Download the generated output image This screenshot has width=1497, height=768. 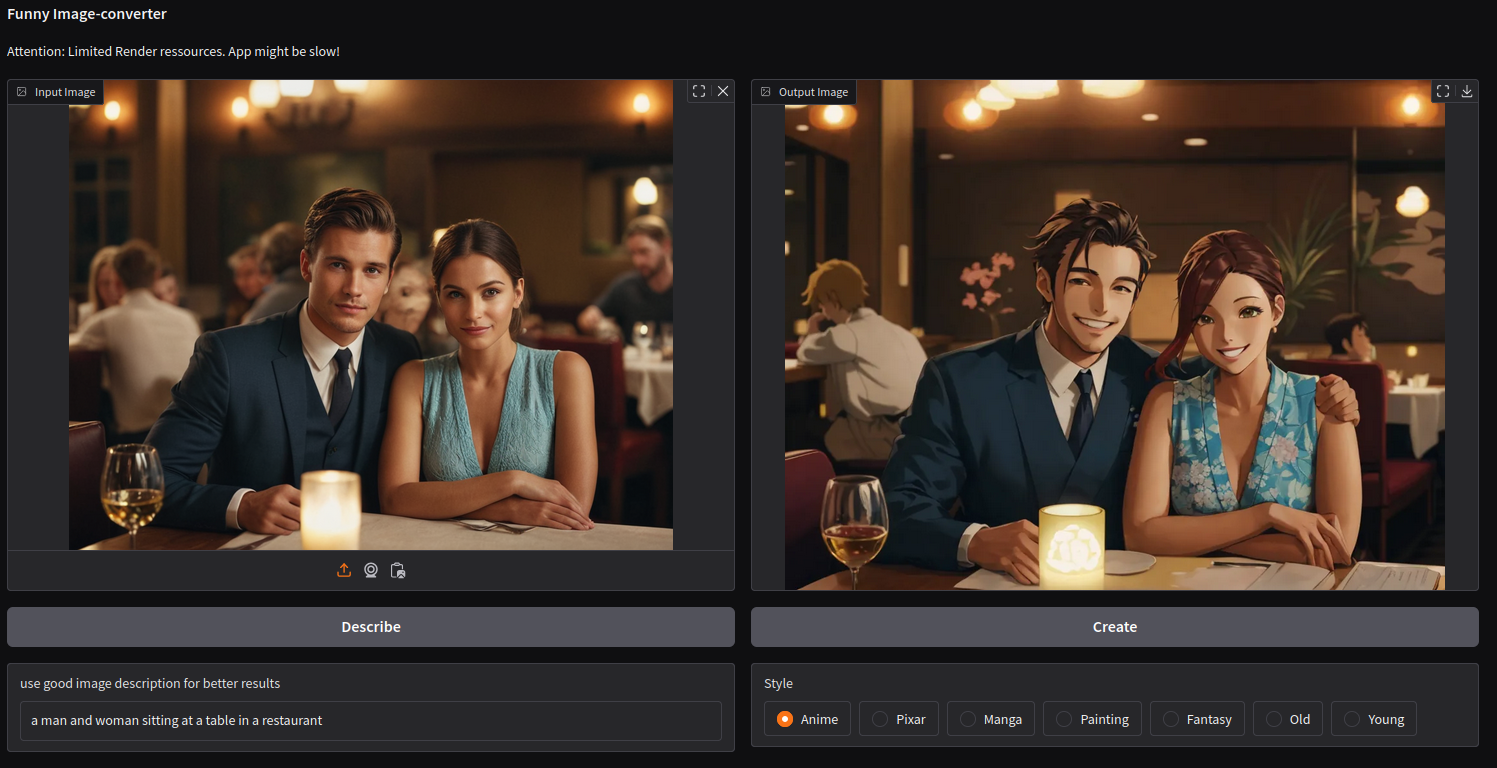coord(1467,91)
